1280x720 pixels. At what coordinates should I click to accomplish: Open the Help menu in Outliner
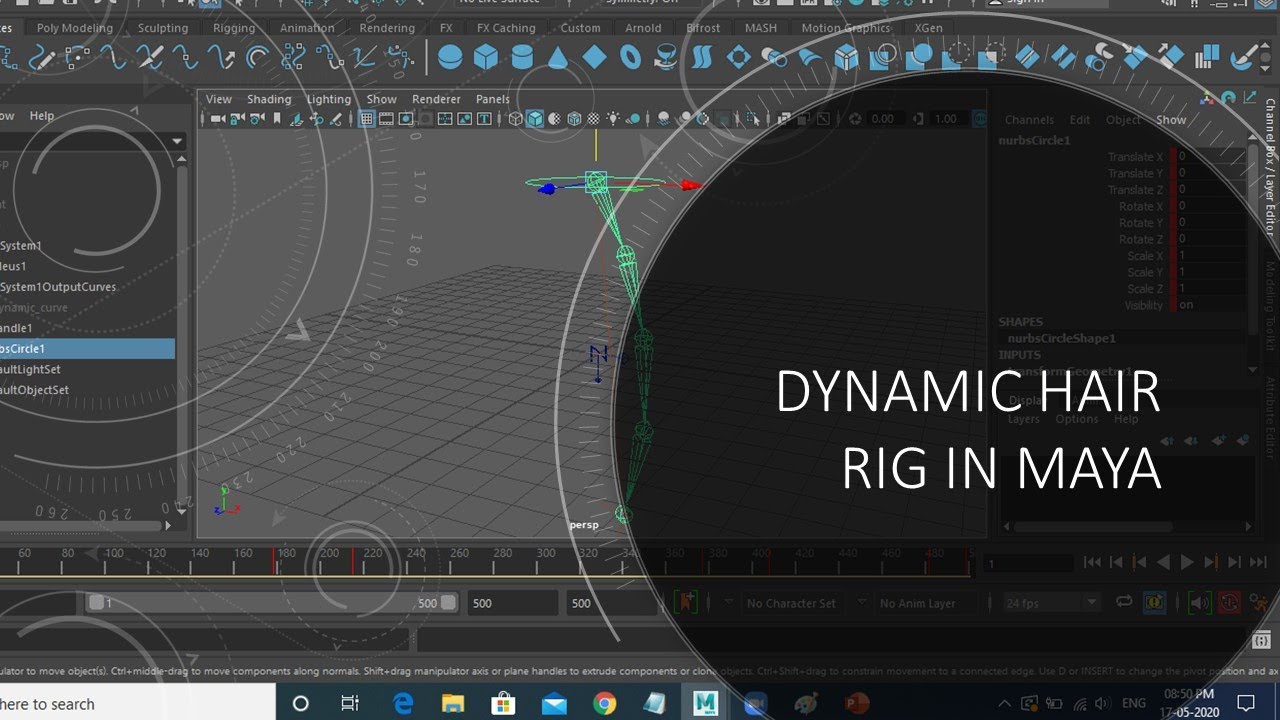41,116
